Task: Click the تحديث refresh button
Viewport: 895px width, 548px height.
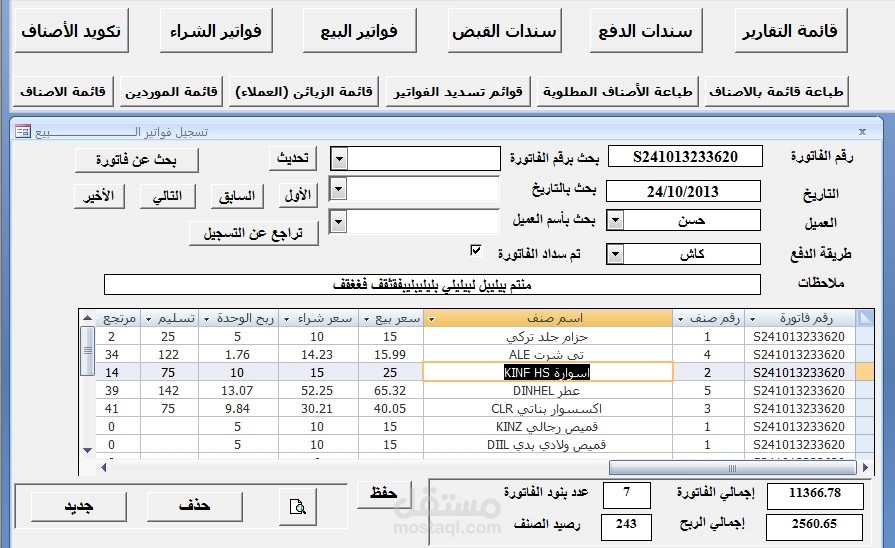Action: (x=293, y=158)
